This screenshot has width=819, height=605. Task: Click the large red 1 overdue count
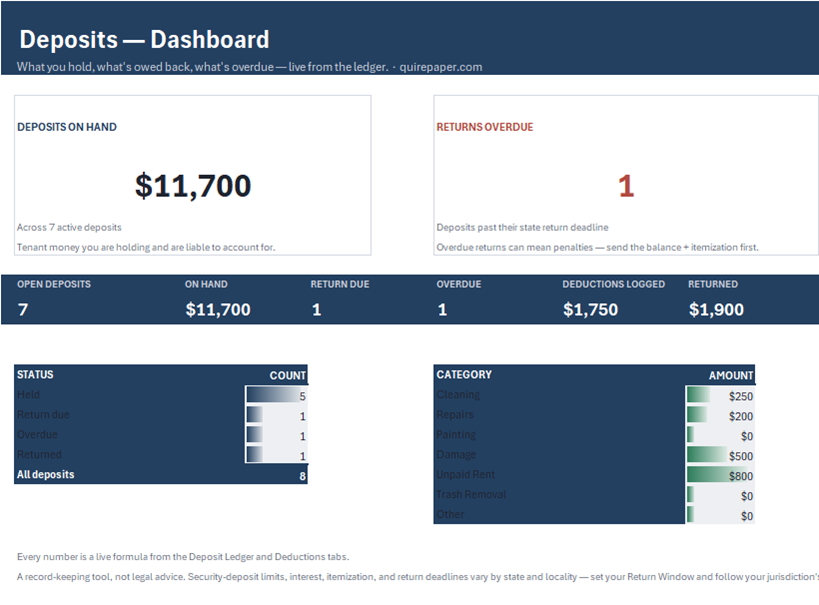[626, 186]
